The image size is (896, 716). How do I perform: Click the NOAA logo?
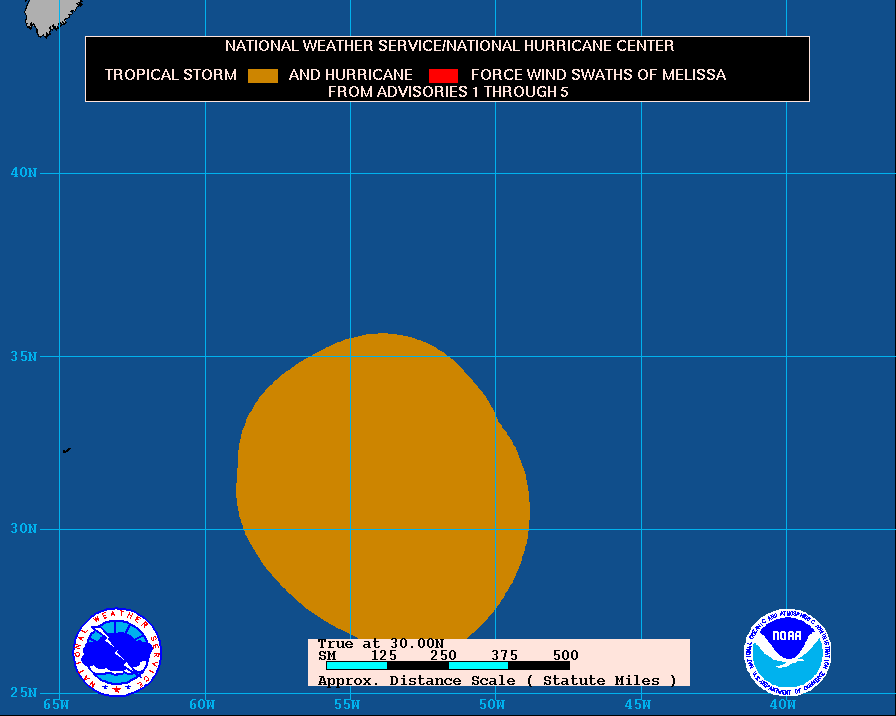(787, 652)
